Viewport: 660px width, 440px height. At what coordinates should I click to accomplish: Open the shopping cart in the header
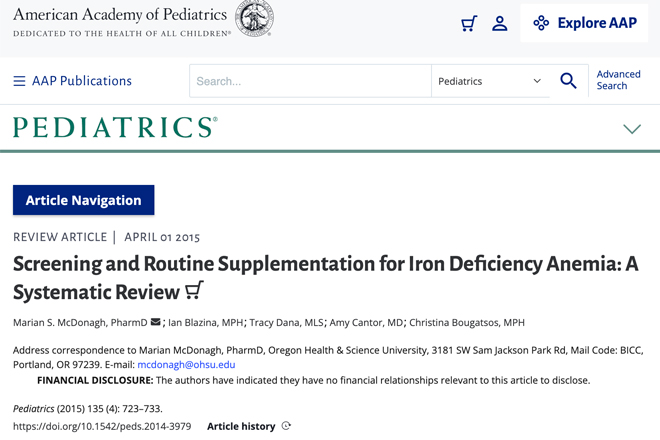coord(469,24)
